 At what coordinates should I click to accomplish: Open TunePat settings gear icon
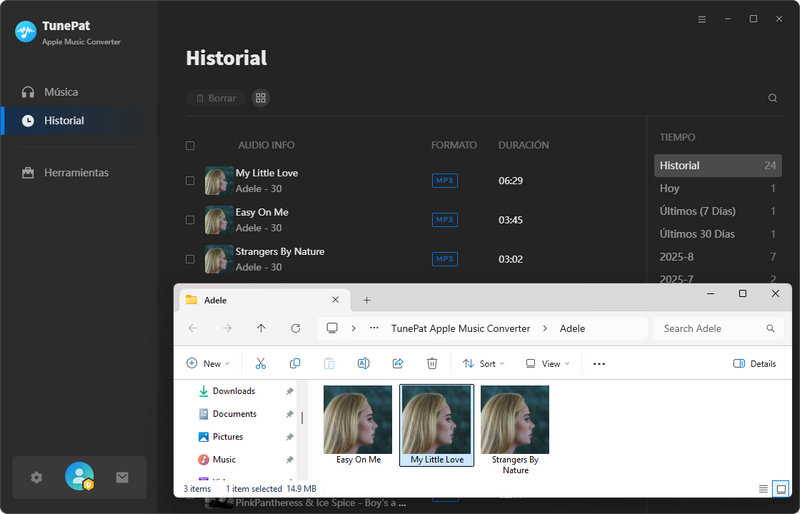coord(37,478)
